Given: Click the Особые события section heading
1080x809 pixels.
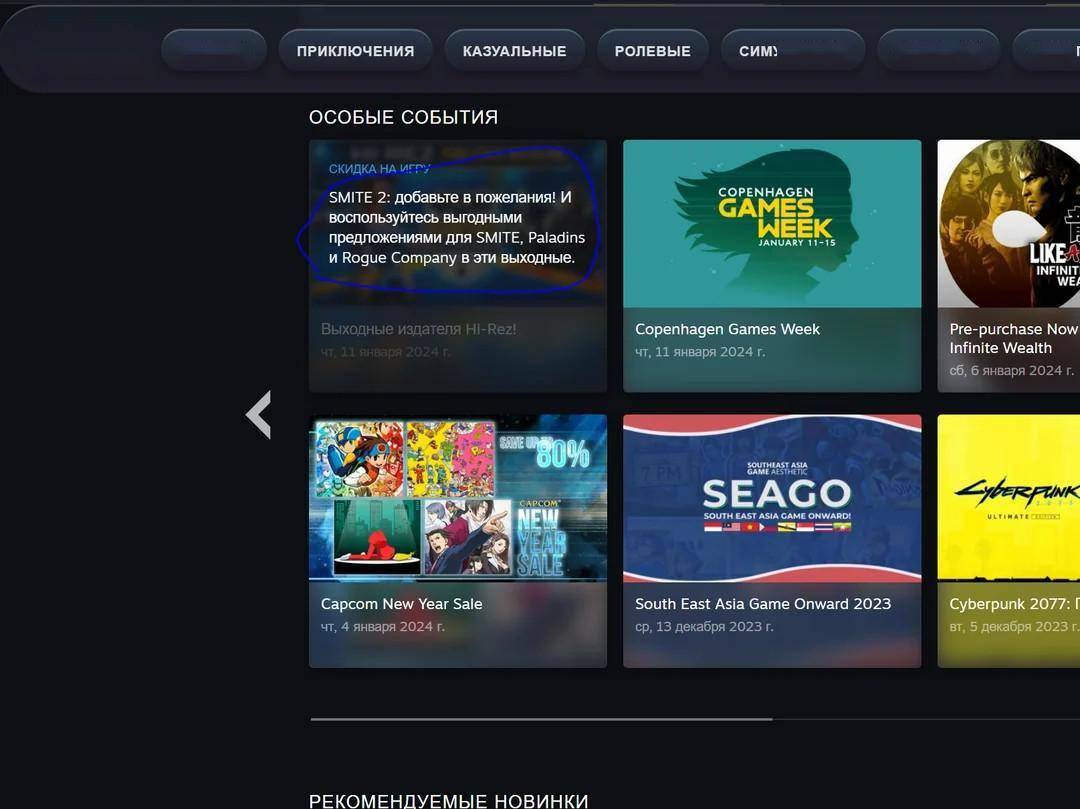Looking at the screenshot, I should [403, 117].
